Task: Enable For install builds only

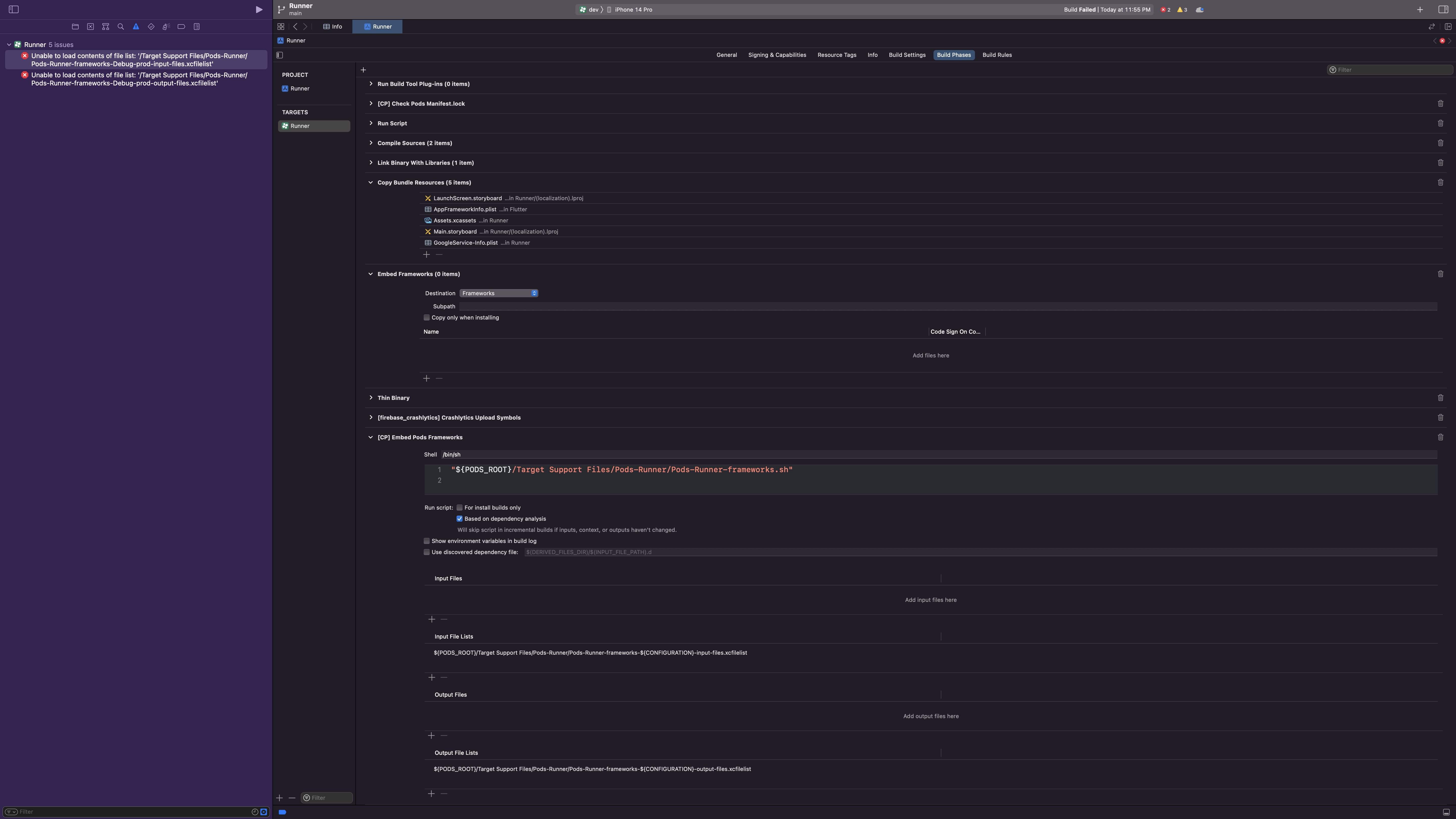Action: pyautogui.click(x=460, y=508)
